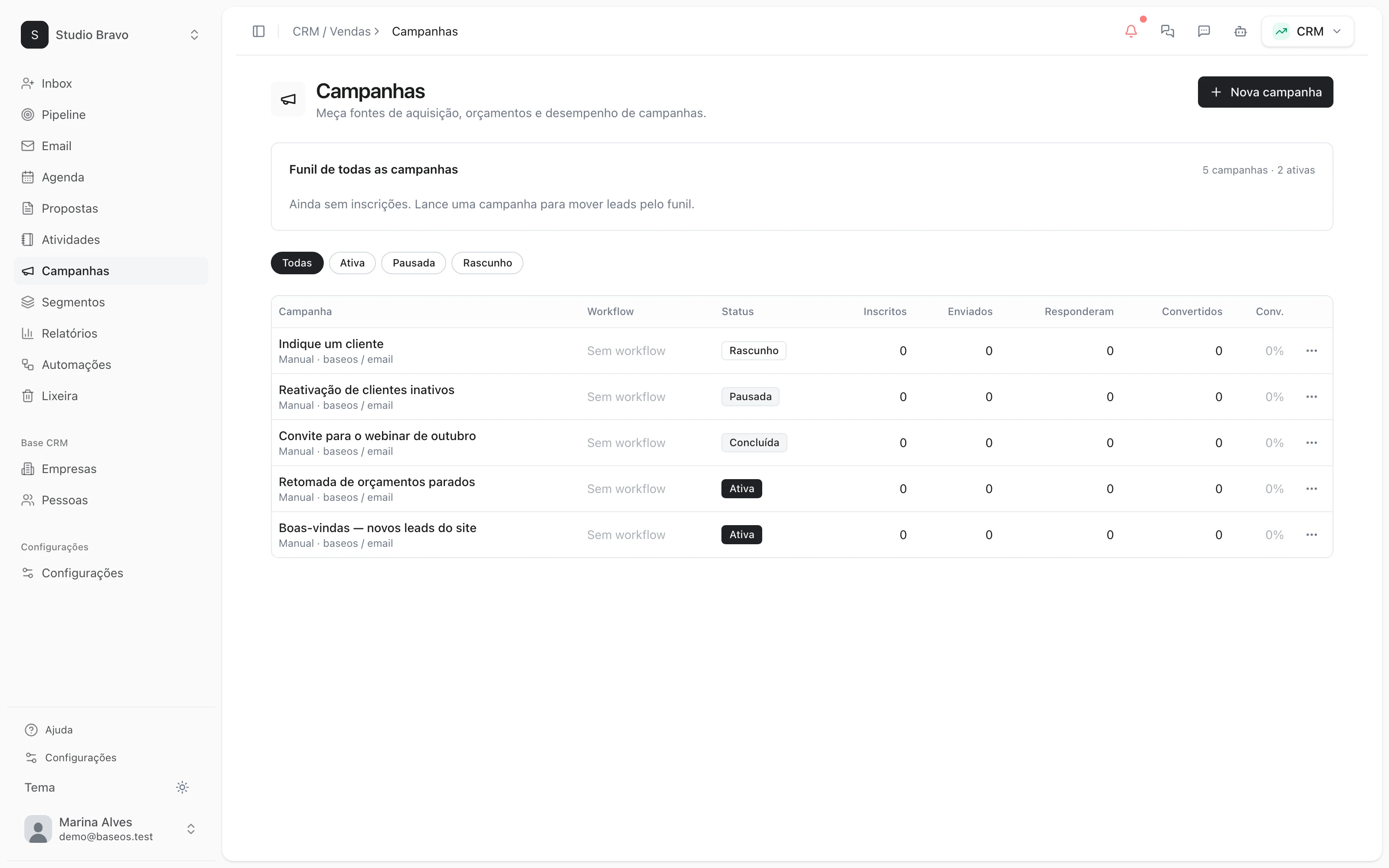The image size is (1389, 868).
Task: Click the Email envelope icon
Action: click(x=27, y=146)
